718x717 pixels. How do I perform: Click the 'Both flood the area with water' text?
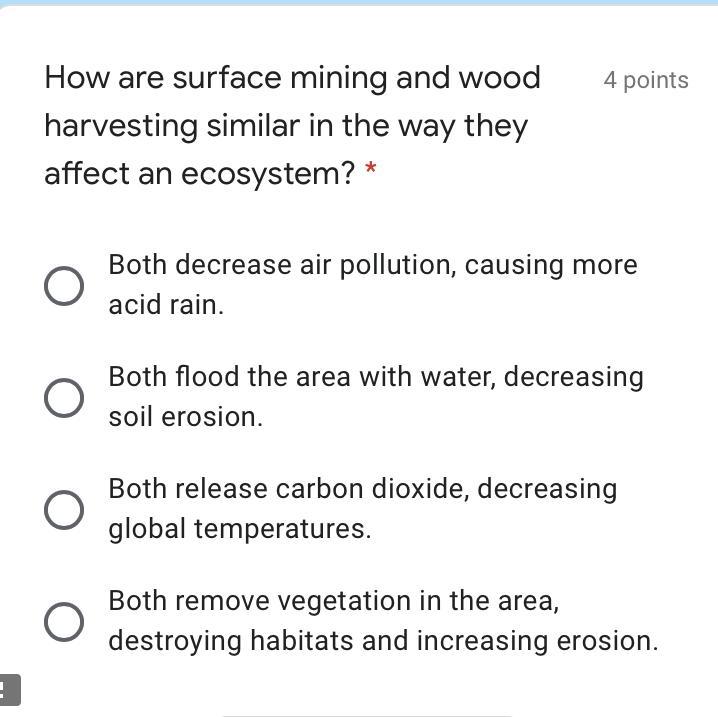click(375, 377)
